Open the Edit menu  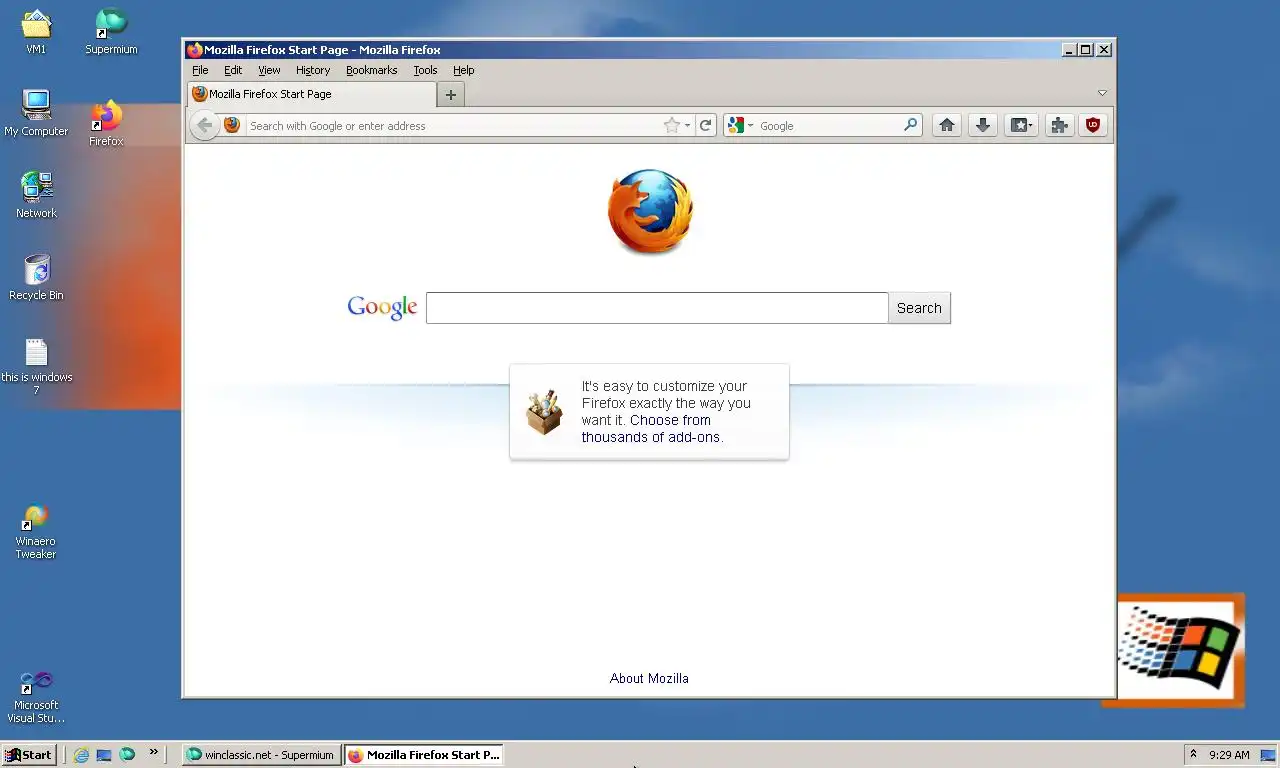pyautogui.click(x=233, y=70)
